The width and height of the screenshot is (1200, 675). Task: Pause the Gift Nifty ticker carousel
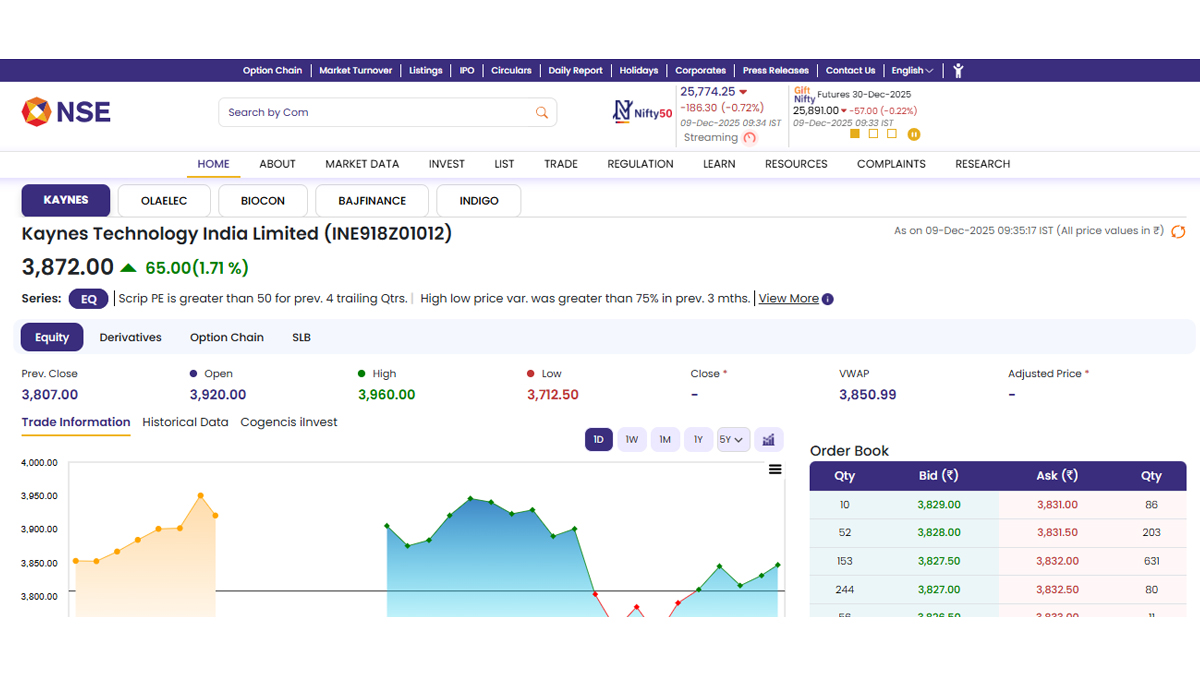click(x=913, y=134)
